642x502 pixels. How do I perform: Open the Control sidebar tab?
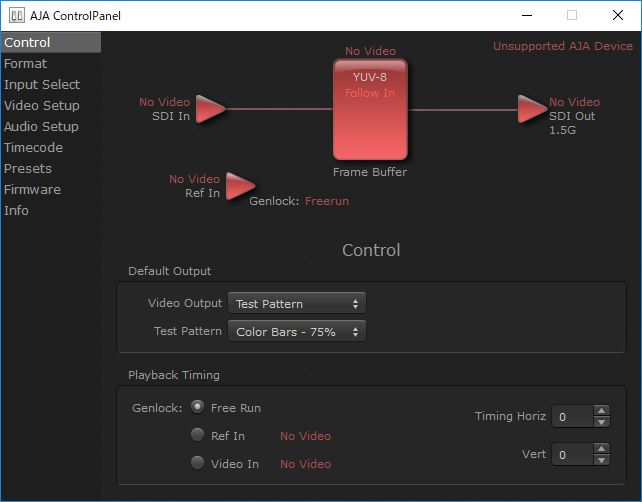(x=51, y=42)
